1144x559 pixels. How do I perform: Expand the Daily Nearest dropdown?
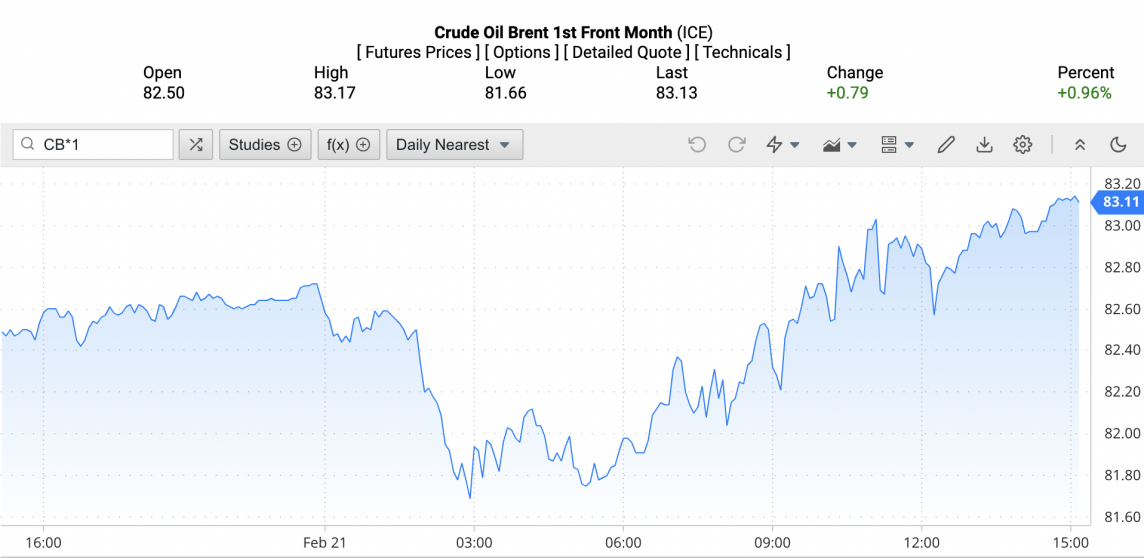tap(454, 145)
